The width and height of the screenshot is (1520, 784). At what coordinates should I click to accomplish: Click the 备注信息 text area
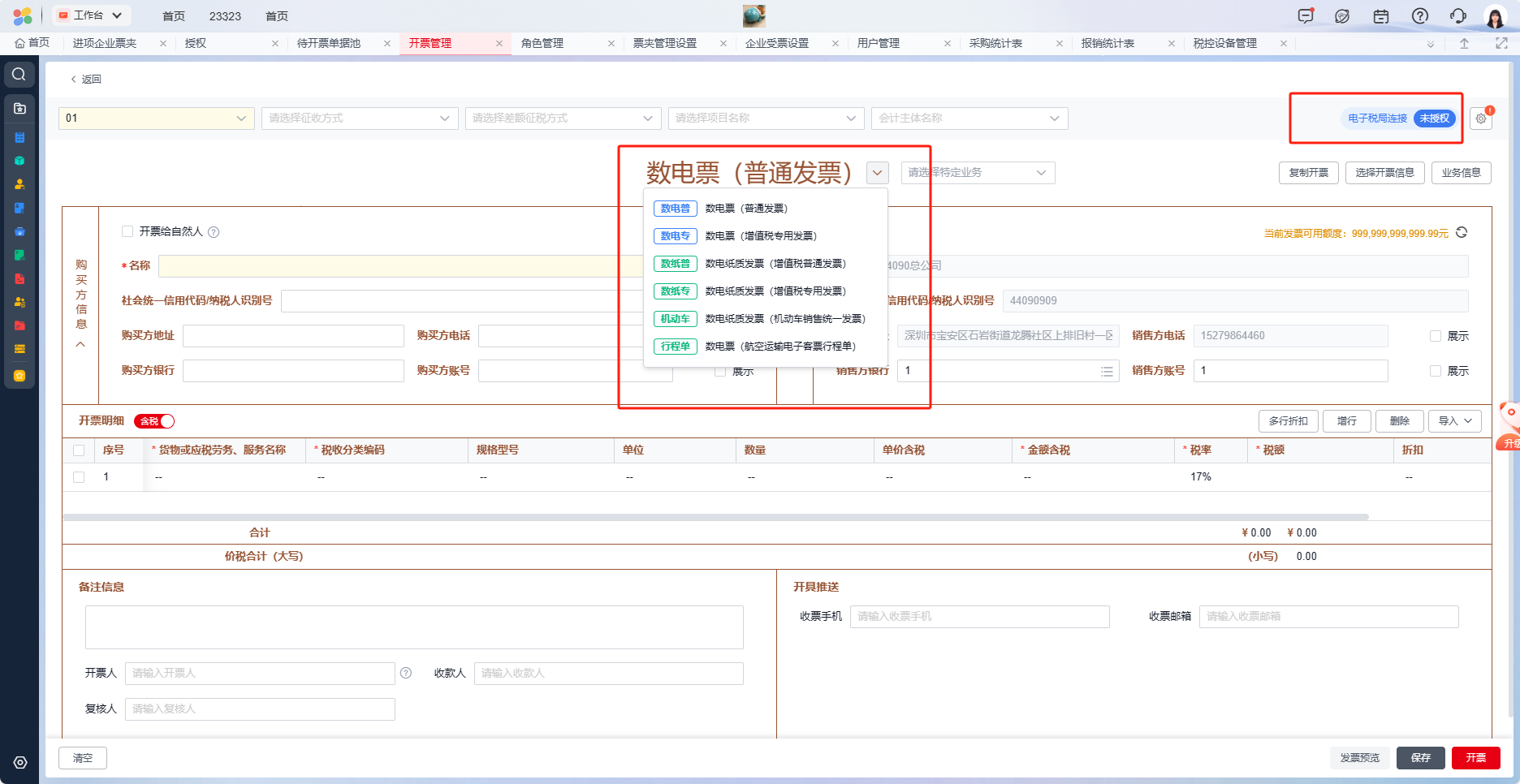pos(414,627)
